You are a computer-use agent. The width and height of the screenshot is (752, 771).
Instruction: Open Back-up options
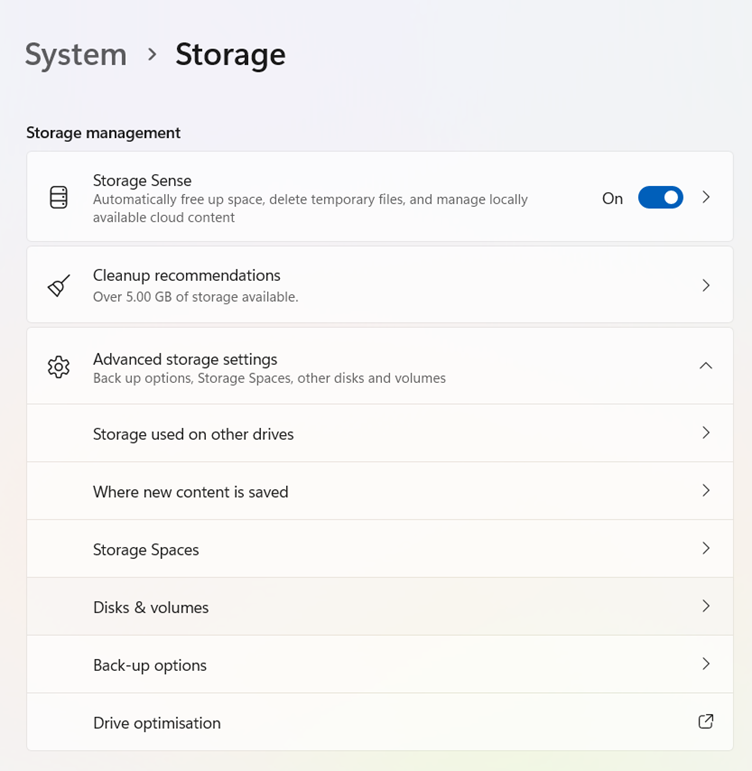pos(380,664)
